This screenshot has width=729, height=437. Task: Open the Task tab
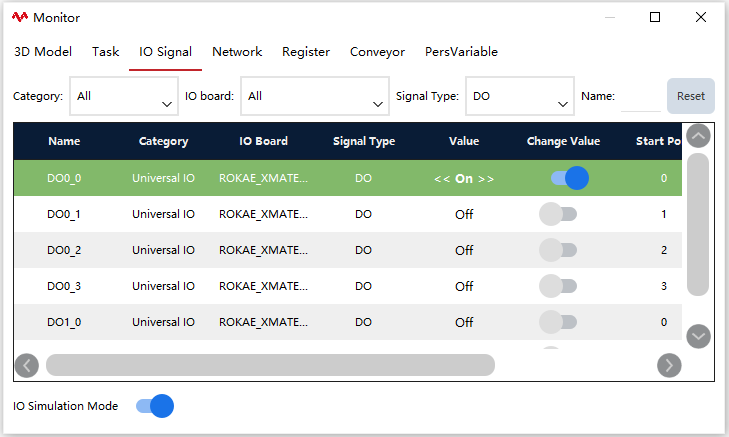pos(106,52)
